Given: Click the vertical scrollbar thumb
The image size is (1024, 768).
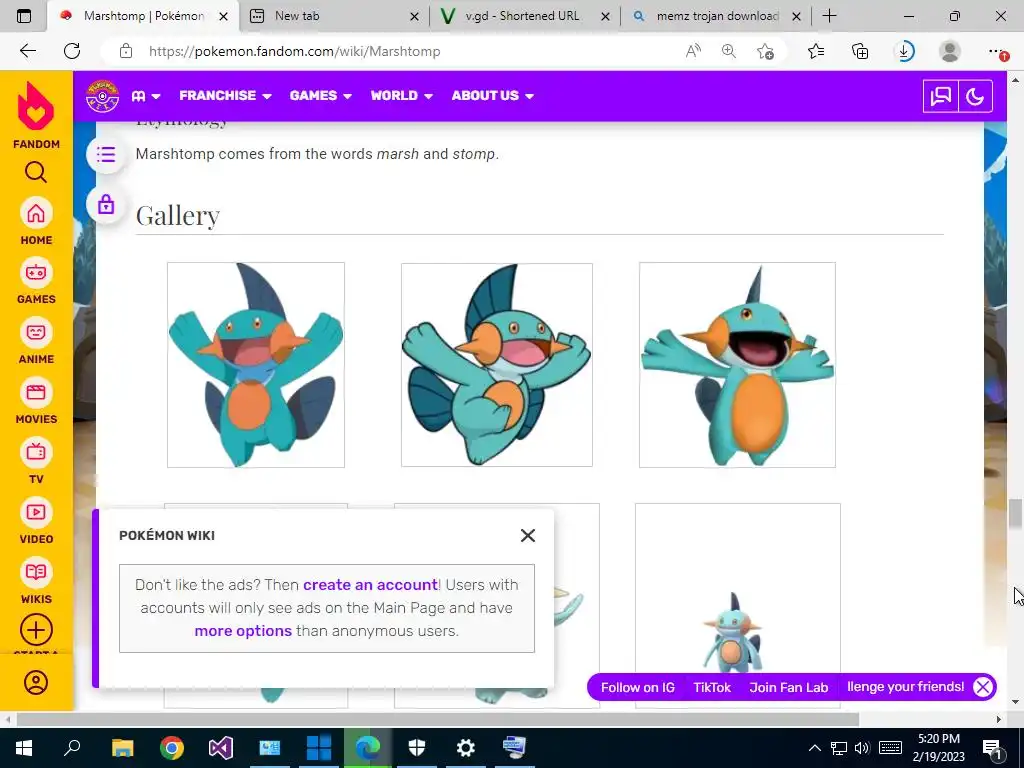Looking at the screenshot, I should [1015, 513].
